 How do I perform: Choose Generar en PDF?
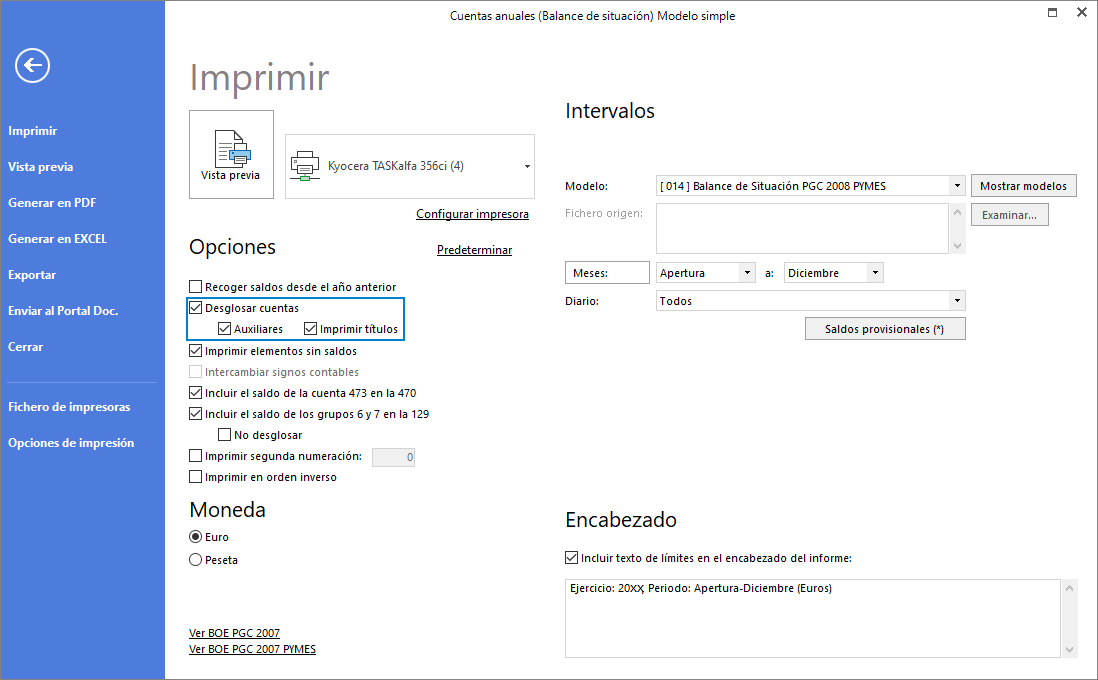53,203
